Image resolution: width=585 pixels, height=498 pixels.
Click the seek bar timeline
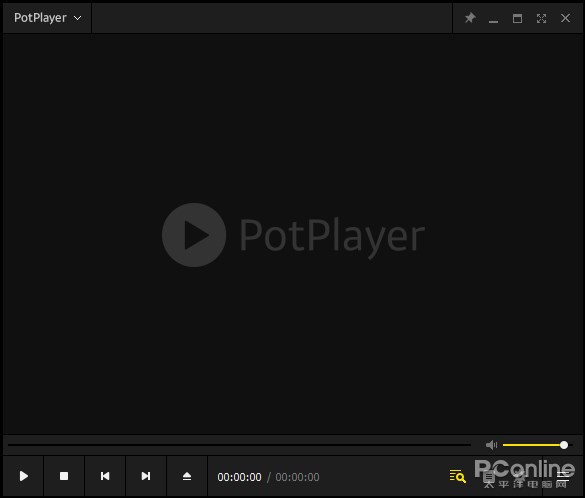(x=239, y=445)
